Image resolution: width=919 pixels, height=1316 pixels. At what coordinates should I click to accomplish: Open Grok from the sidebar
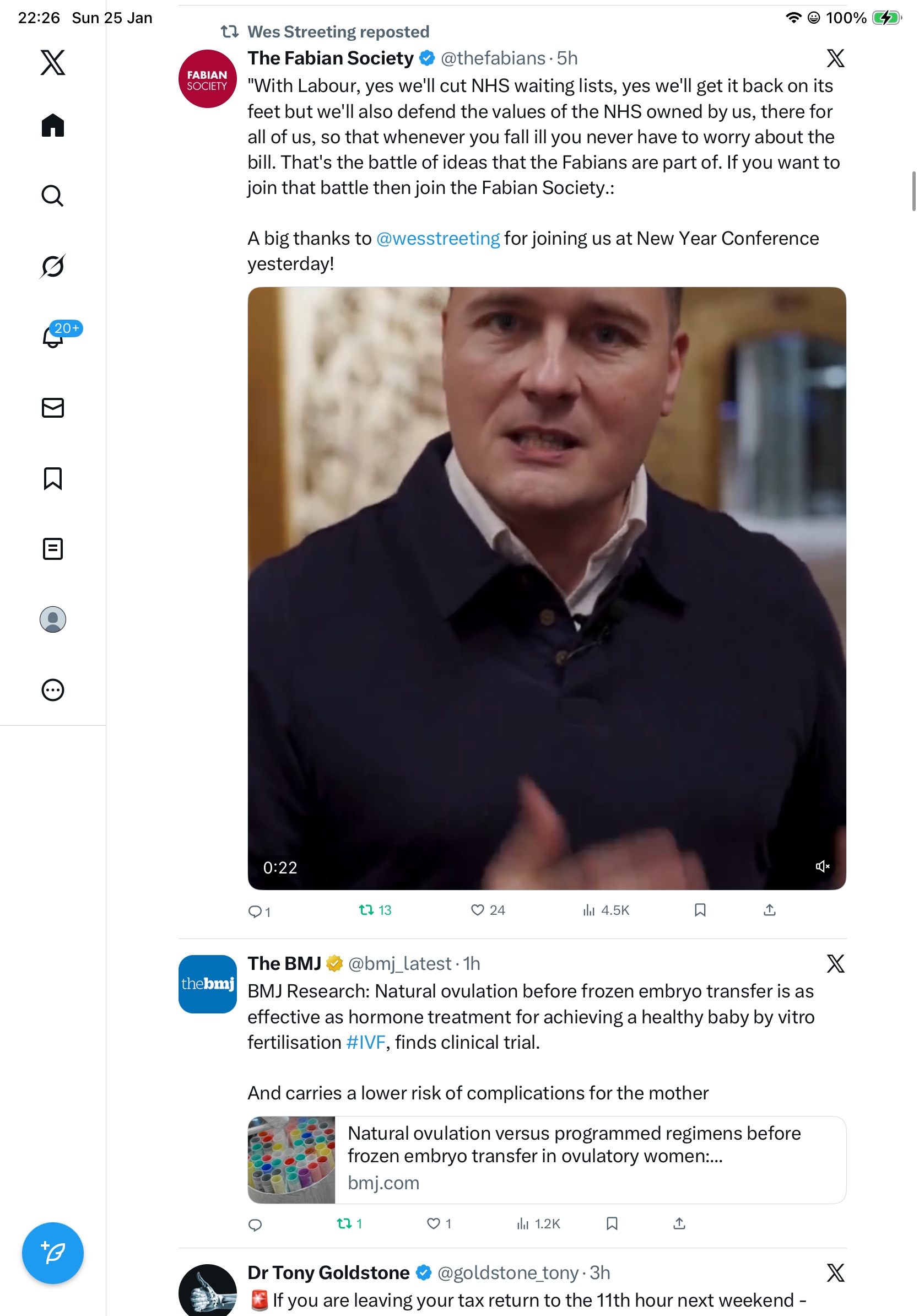(53, 266)
